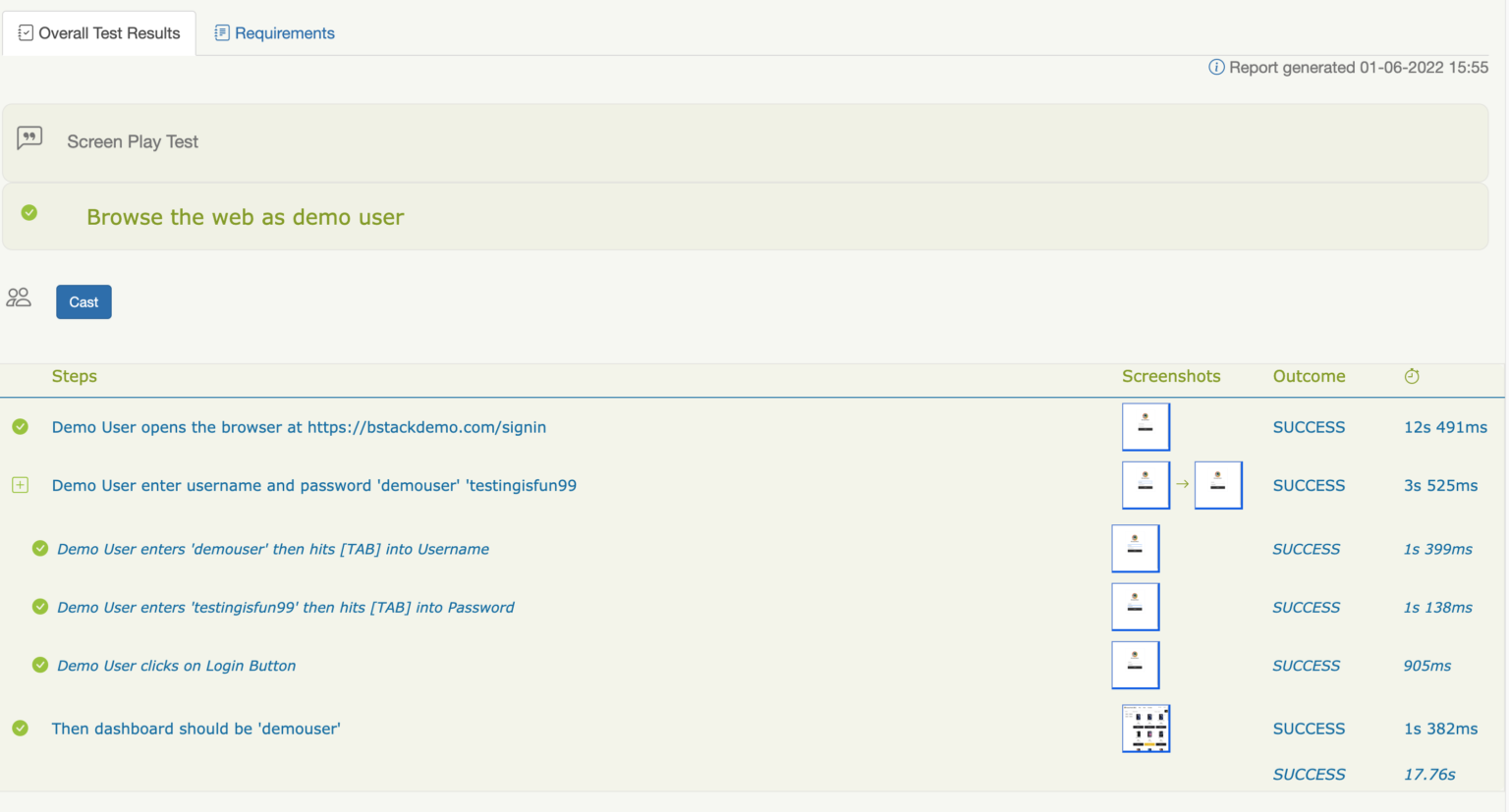Collapse the 'Demo User enters demouser' sub-step group
Screen dimensions: 1509x812
(40, 549)
